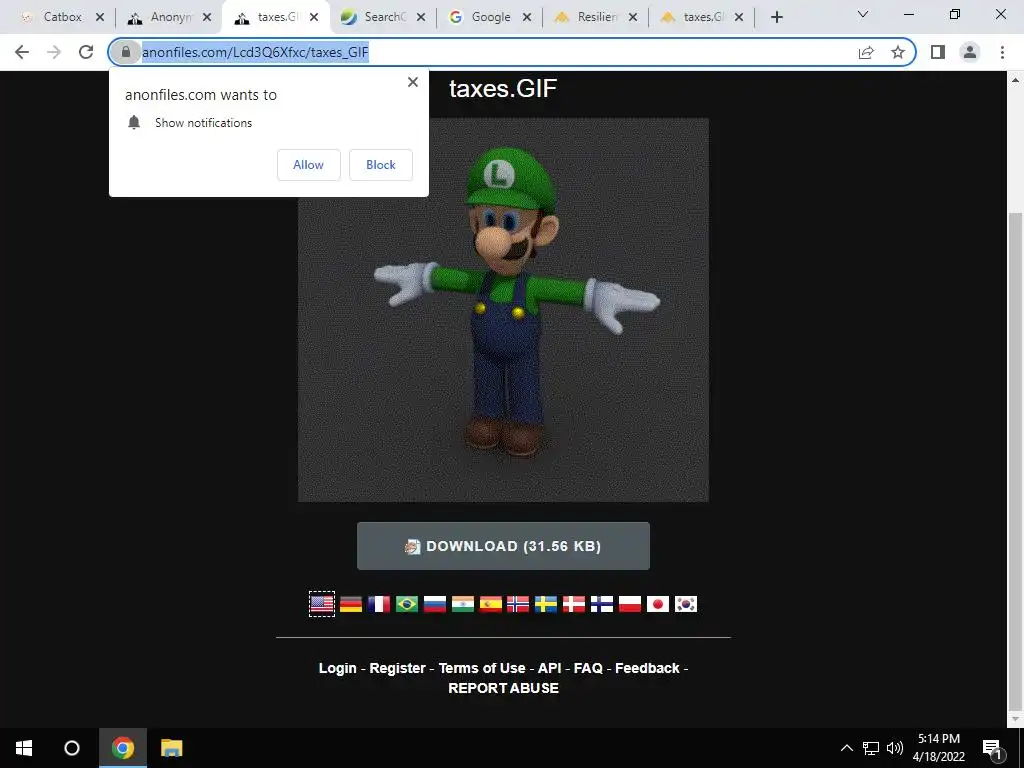1024x768 pixels.
Task: Open the FAQ link
Action: [588, 668]
